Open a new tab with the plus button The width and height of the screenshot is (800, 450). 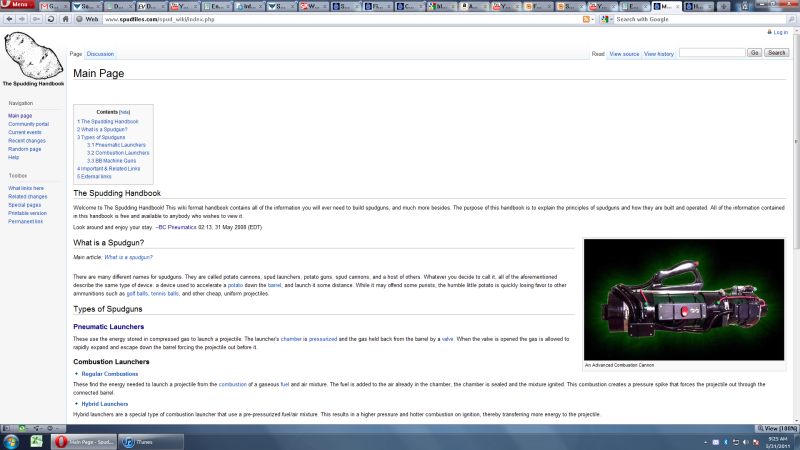pyautogui.click(x=723, y=7)
